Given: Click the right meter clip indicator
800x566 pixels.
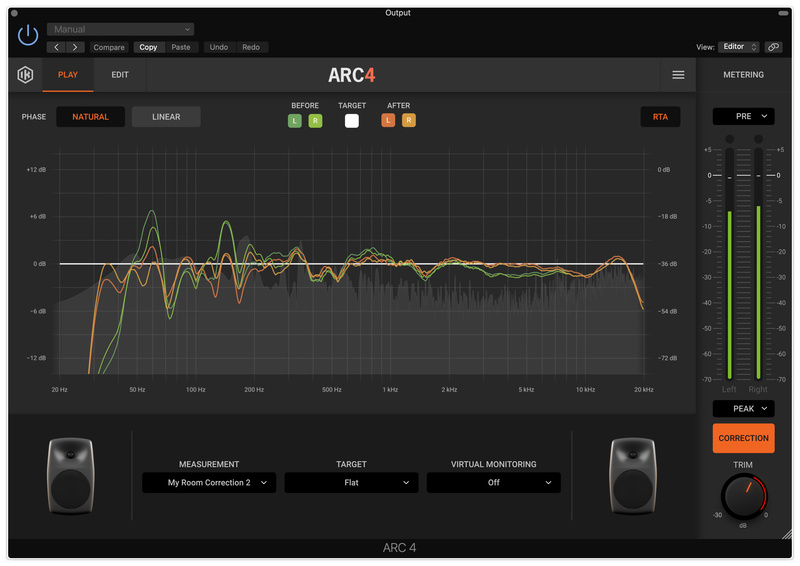Looking at the screenshot, I should pos(758,139).
